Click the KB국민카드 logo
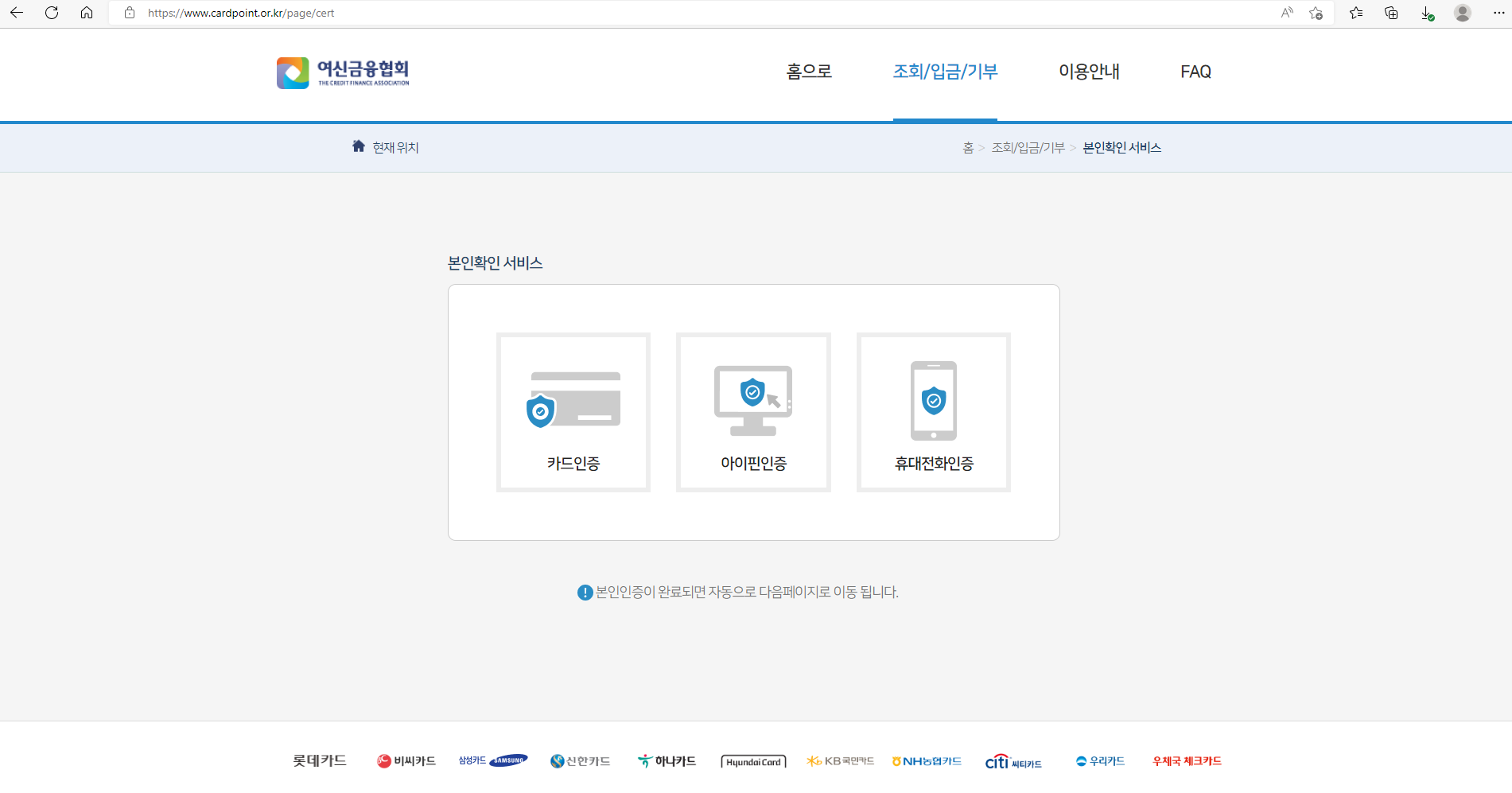1512x793 pixels. 839,760
